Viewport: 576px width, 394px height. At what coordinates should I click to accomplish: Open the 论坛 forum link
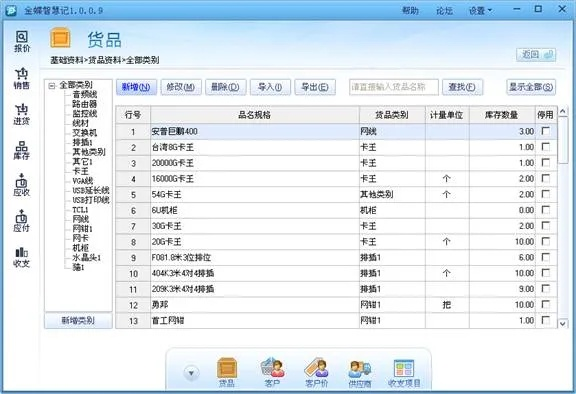pos(444,11)
